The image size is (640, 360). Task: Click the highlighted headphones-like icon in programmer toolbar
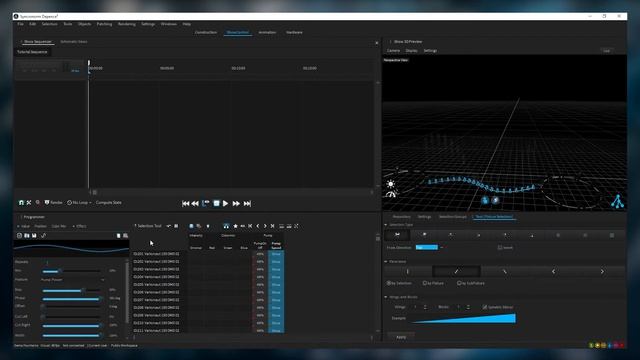tap(226, 226)
